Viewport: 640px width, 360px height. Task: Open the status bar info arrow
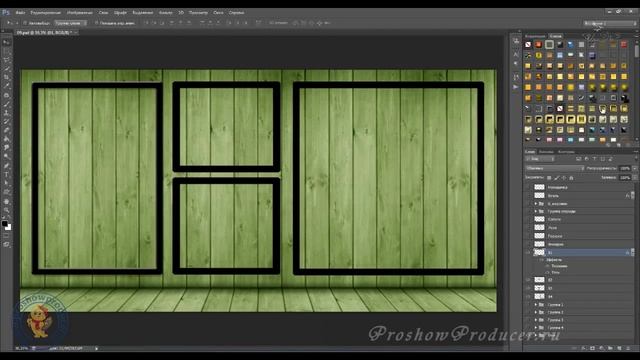click(x=97, y=349)
